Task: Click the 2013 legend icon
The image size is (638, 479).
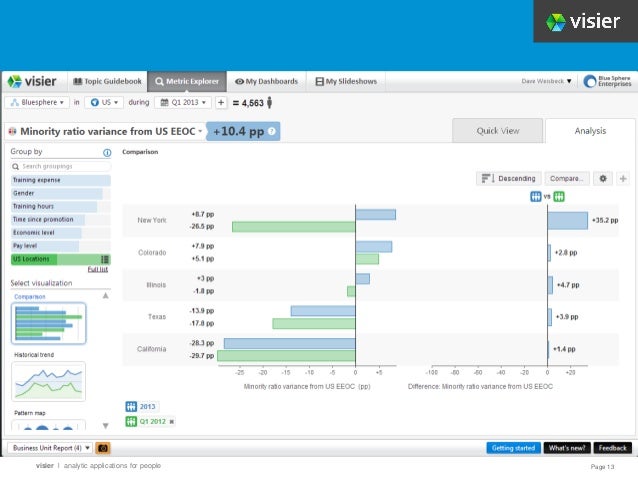Action: (131, 407)
